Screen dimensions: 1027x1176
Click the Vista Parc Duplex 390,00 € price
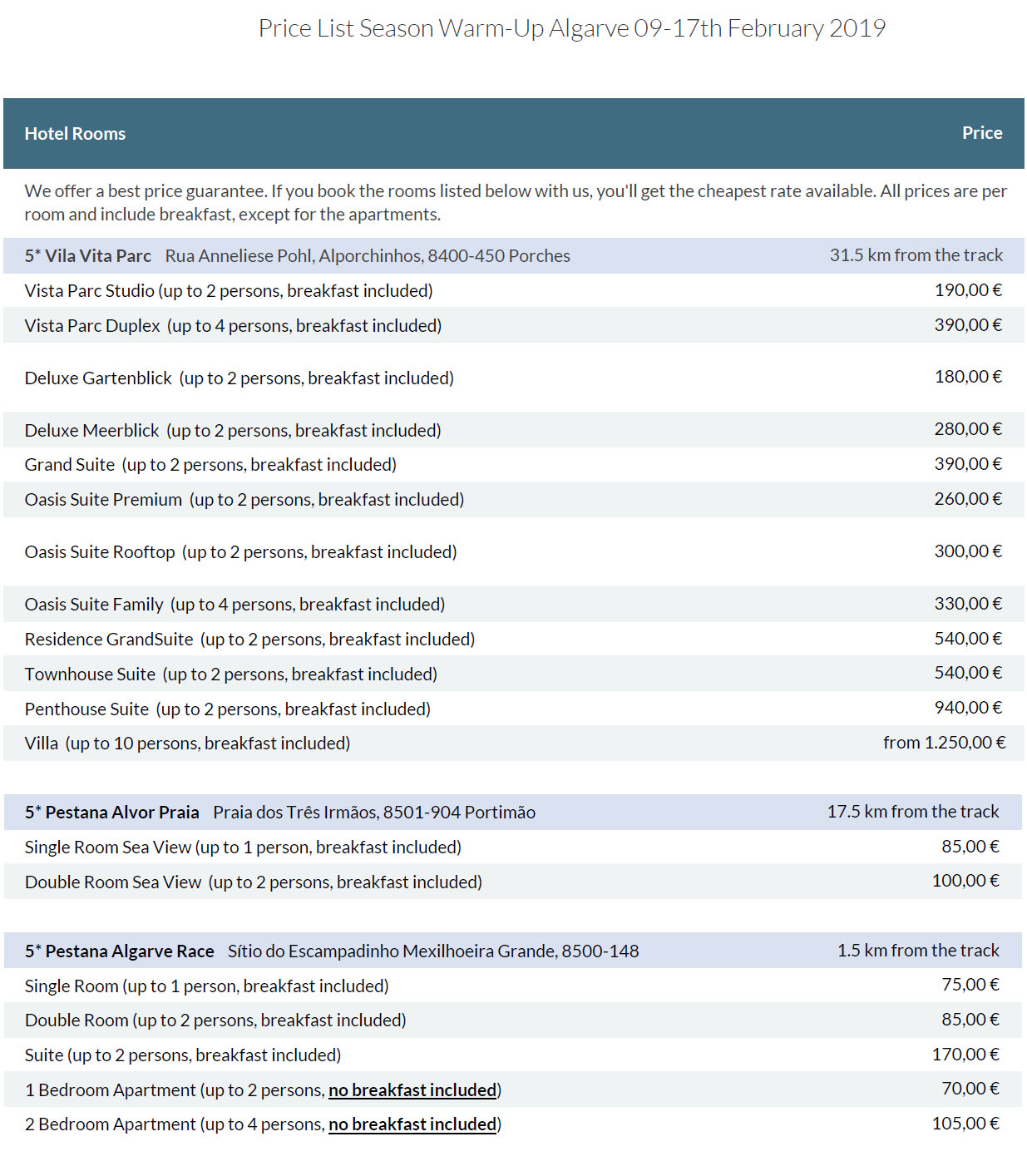(969, 325)
